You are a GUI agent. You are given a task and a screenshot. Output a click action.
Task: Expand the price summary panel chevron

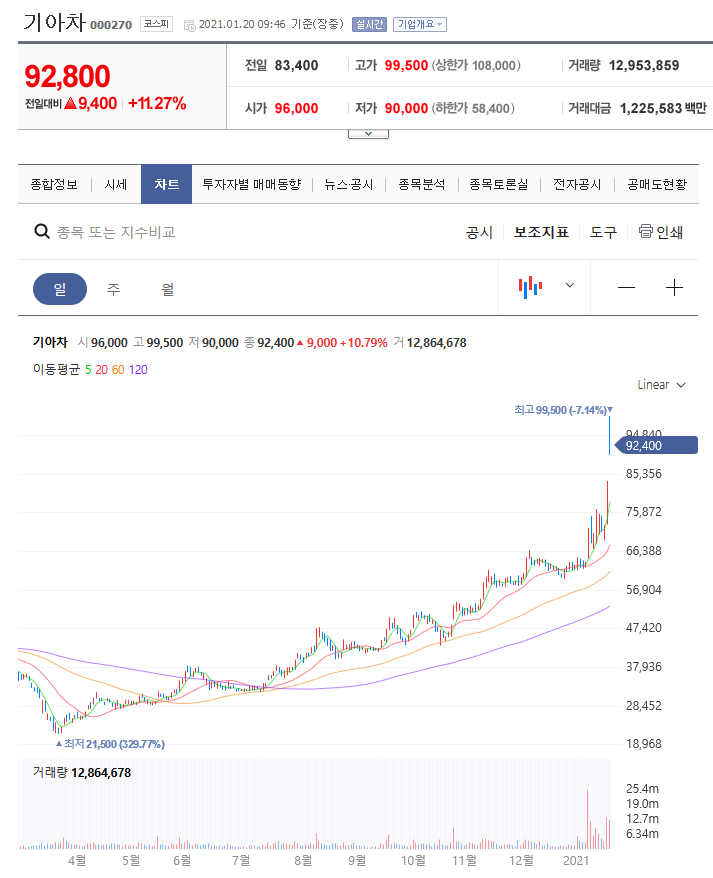(x=368, y=134)
